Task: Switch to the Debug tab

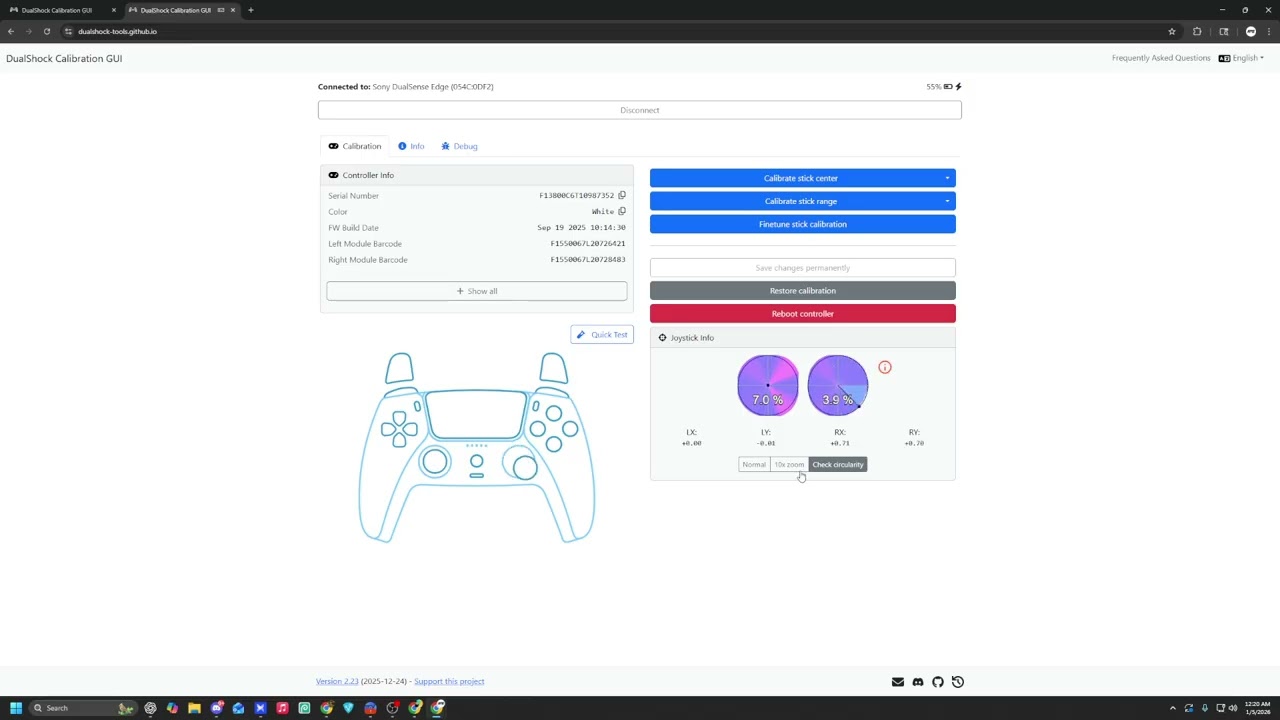Action: point(460,146)
